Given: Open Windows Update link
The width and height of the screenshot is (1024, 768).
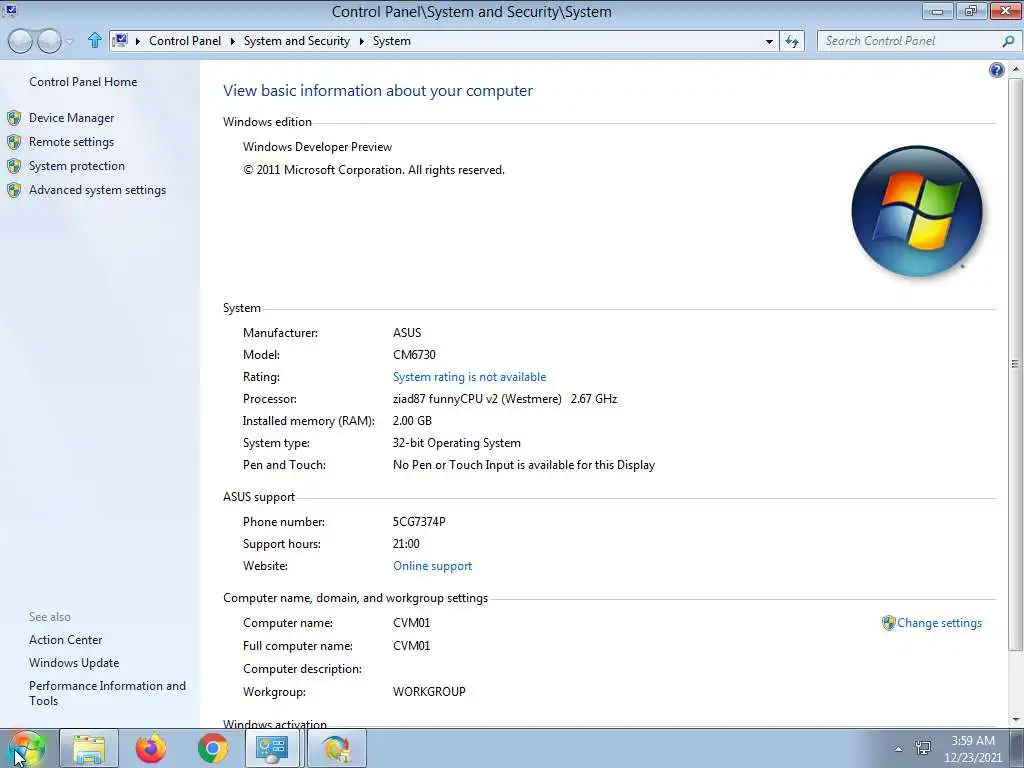Looking at the screenshot, I should click(74, 663).
